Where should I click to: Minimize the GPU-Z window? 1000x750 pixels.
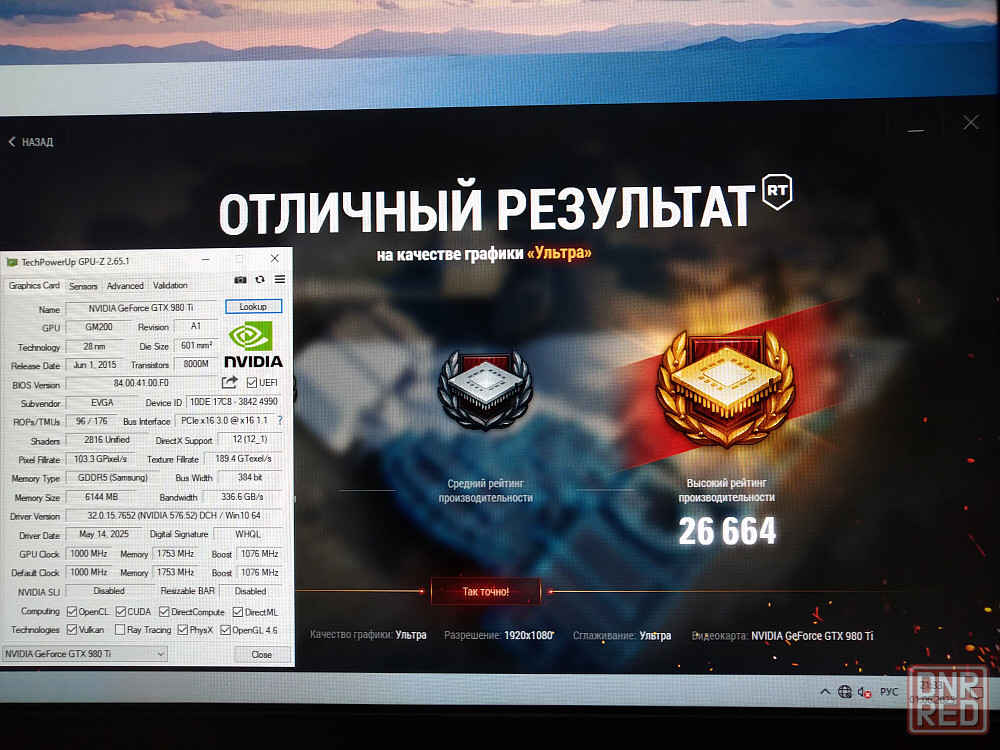click(x=205, y=260)
